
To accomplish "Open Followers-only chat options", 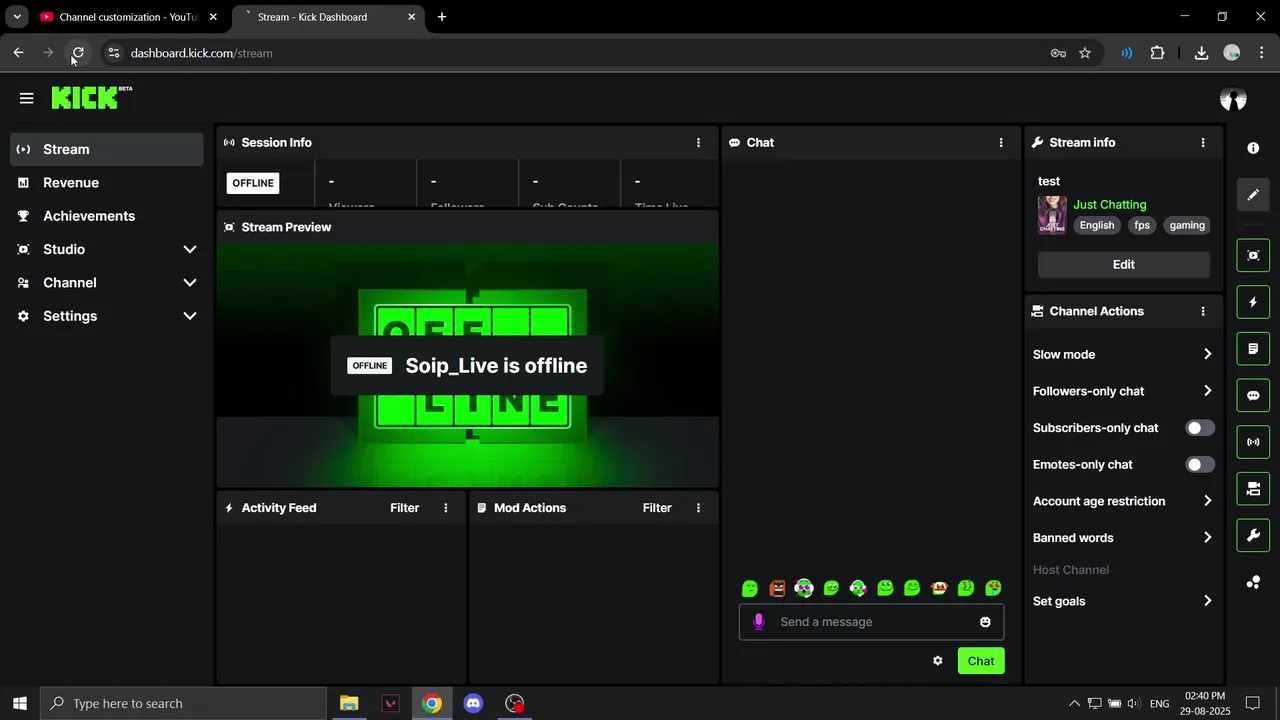I will 1123,391.
